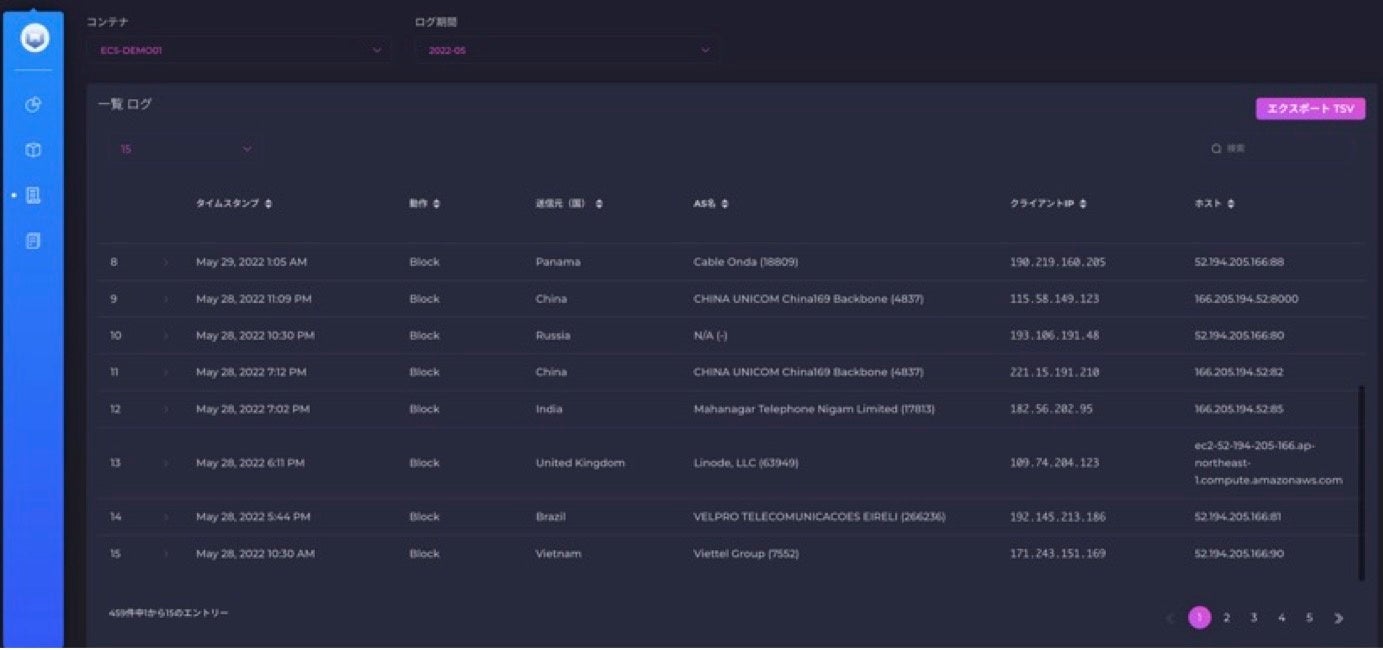Viewport: 1383px width, 650px height.
Task: Expand row 10 Russia chevron
Action: pos(166,335)
